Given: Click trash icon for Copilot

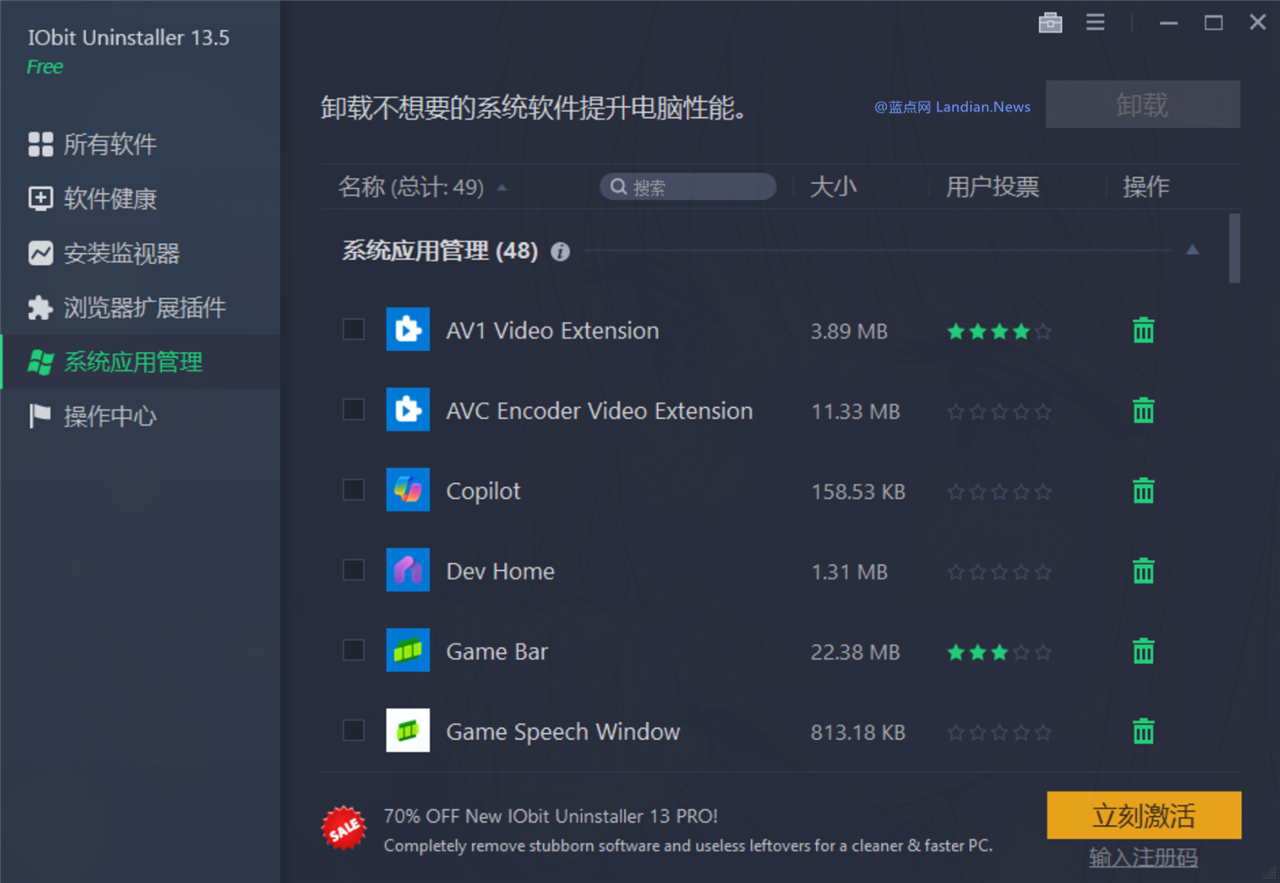Looking at the screenshot, I should pyautogui.click(x=1143, y=490).
